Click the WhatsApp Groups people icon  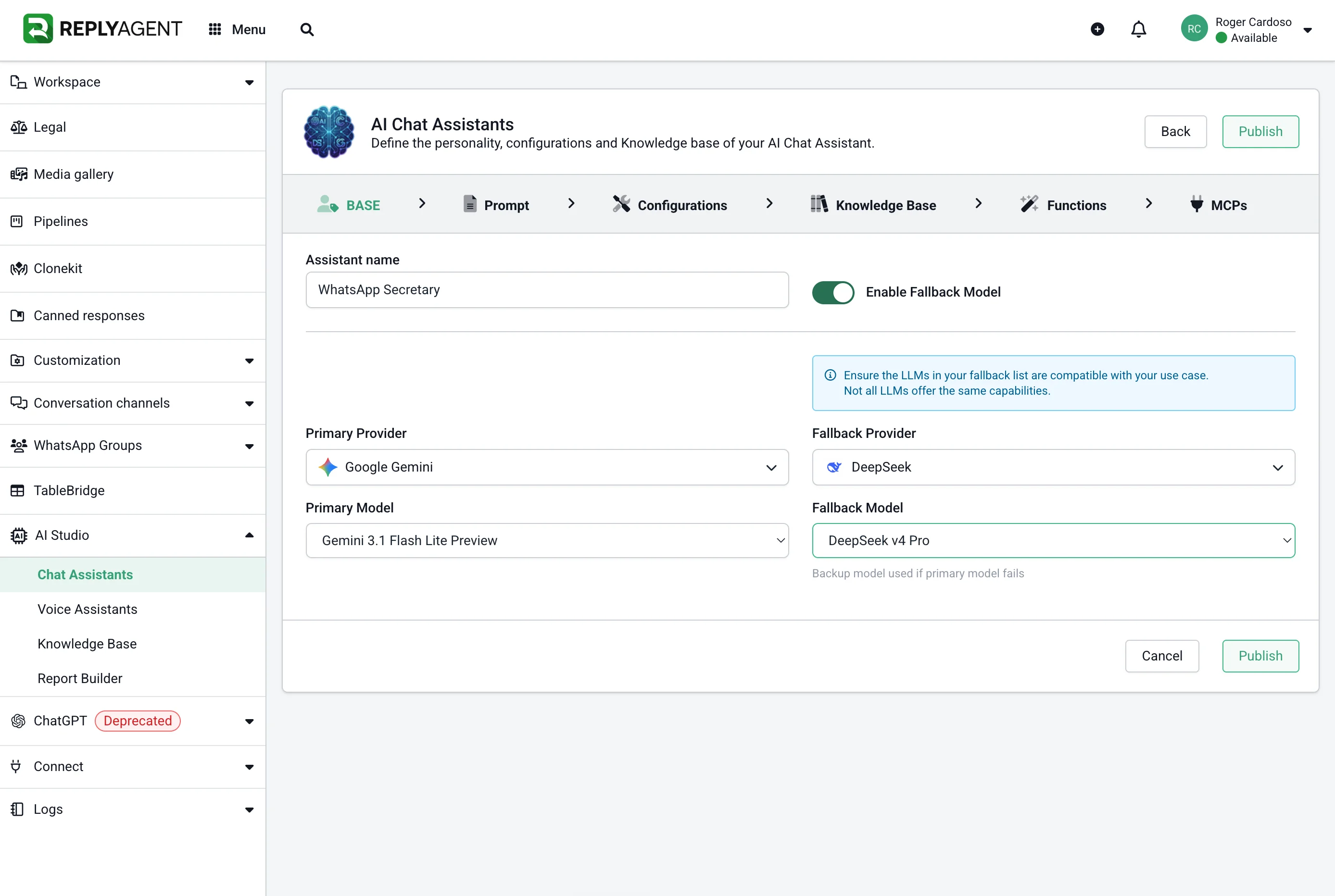pyautogui.click(x=18, y=445)
